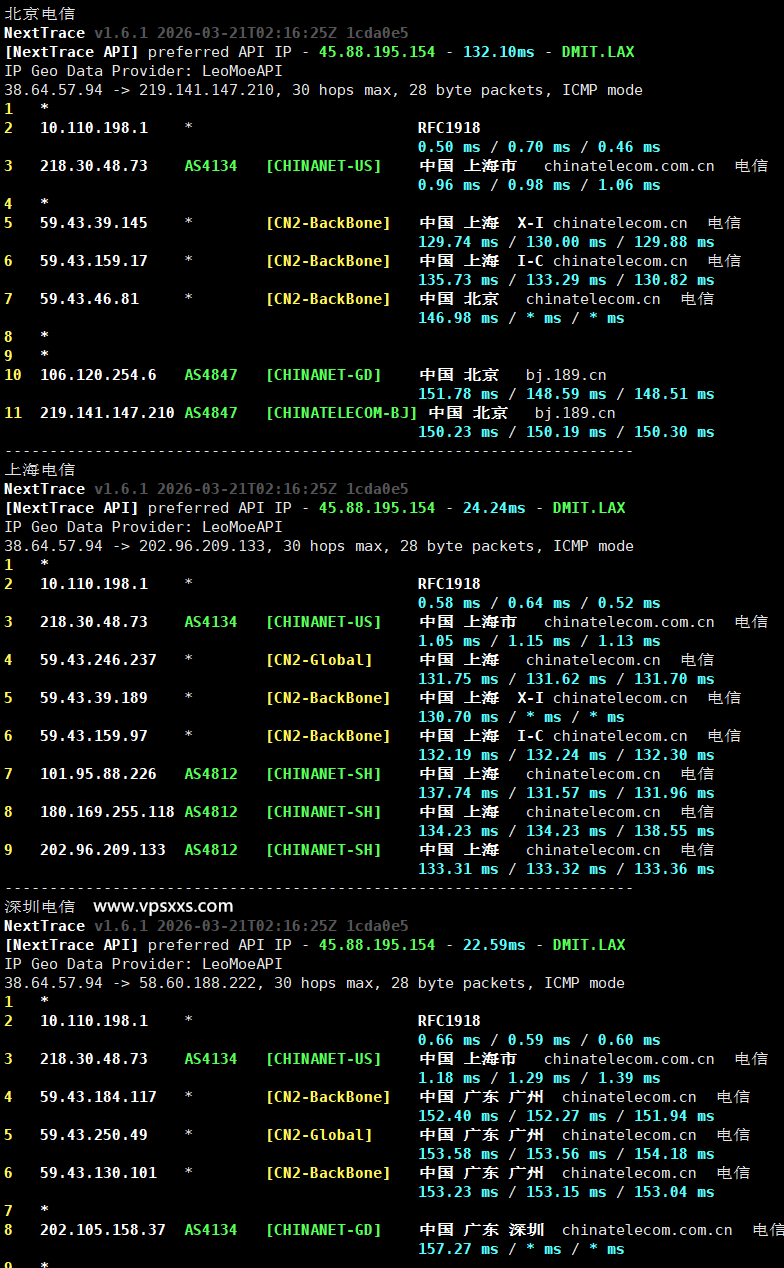This screenshot has height=1268, width=784.
Task: Click hop IP address 59.43.46.81
Action: point(89,299)
